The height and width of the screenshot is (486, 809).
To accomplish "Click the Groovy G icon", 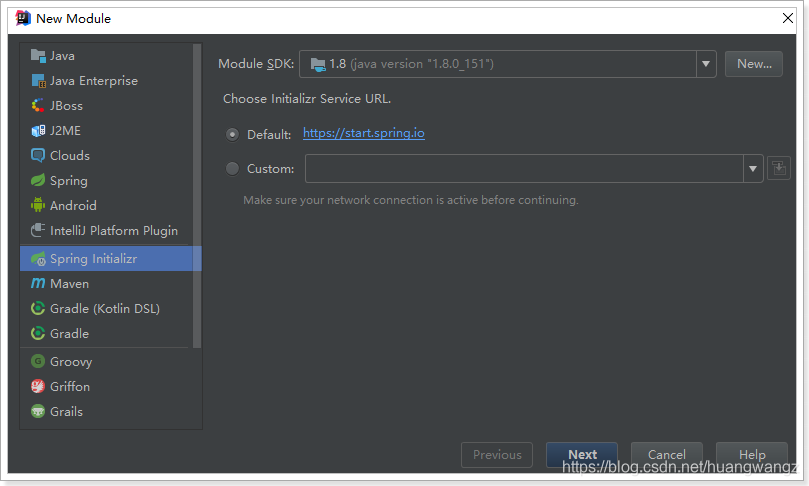I will [x=38, y=361].
